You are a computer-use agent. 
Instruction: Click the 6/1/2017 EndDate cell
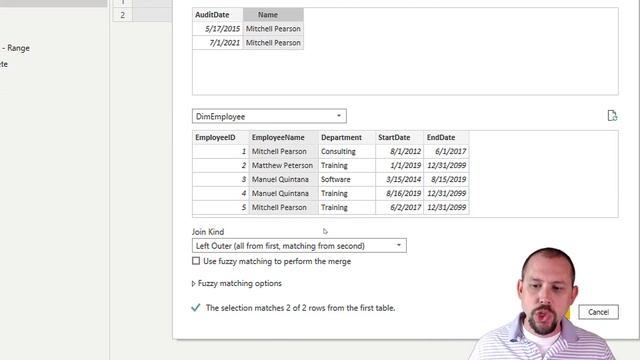pos(447,151)
